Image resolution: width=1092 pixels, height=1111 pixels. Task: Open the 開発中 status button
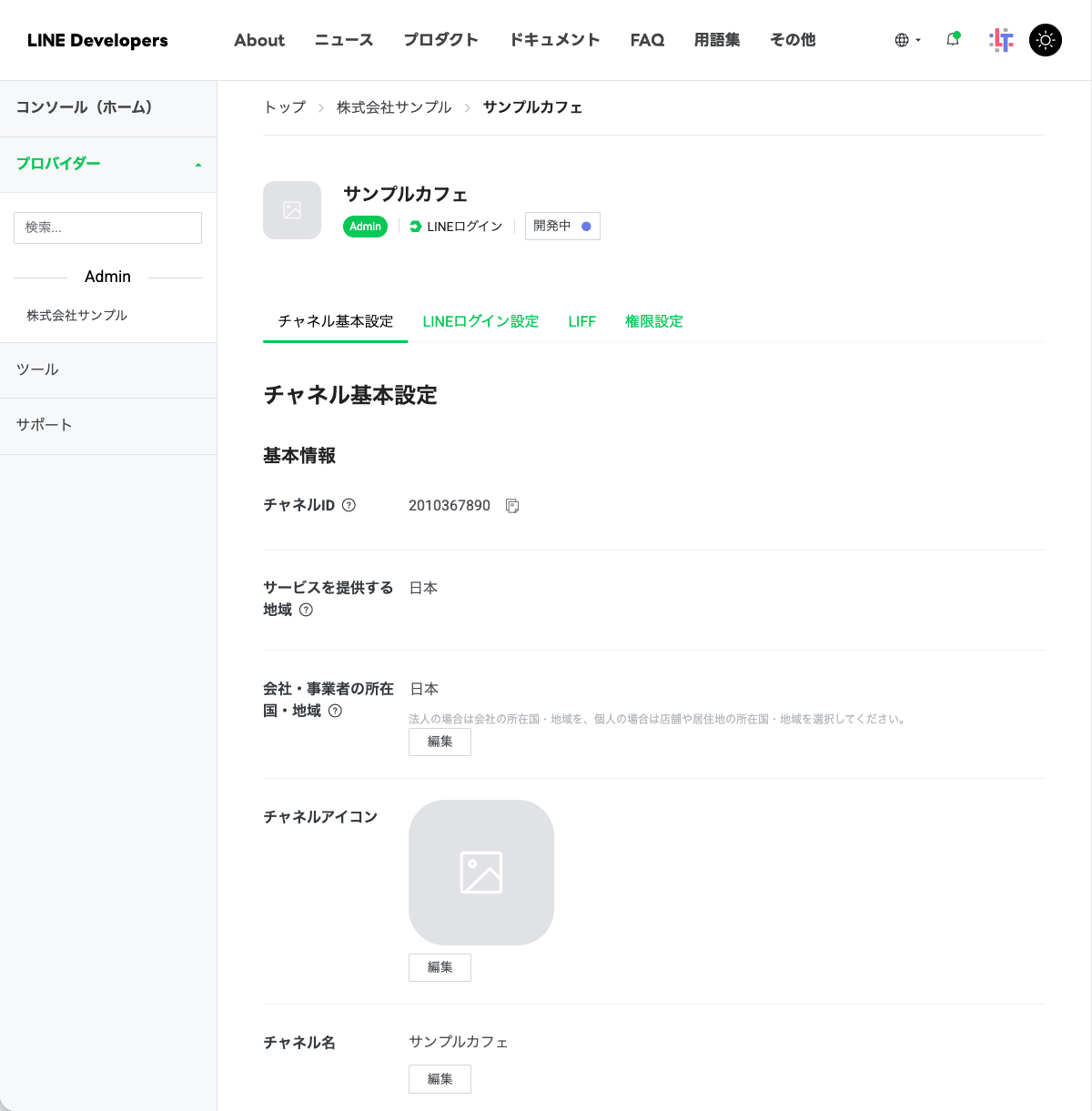tap(562, 226)
